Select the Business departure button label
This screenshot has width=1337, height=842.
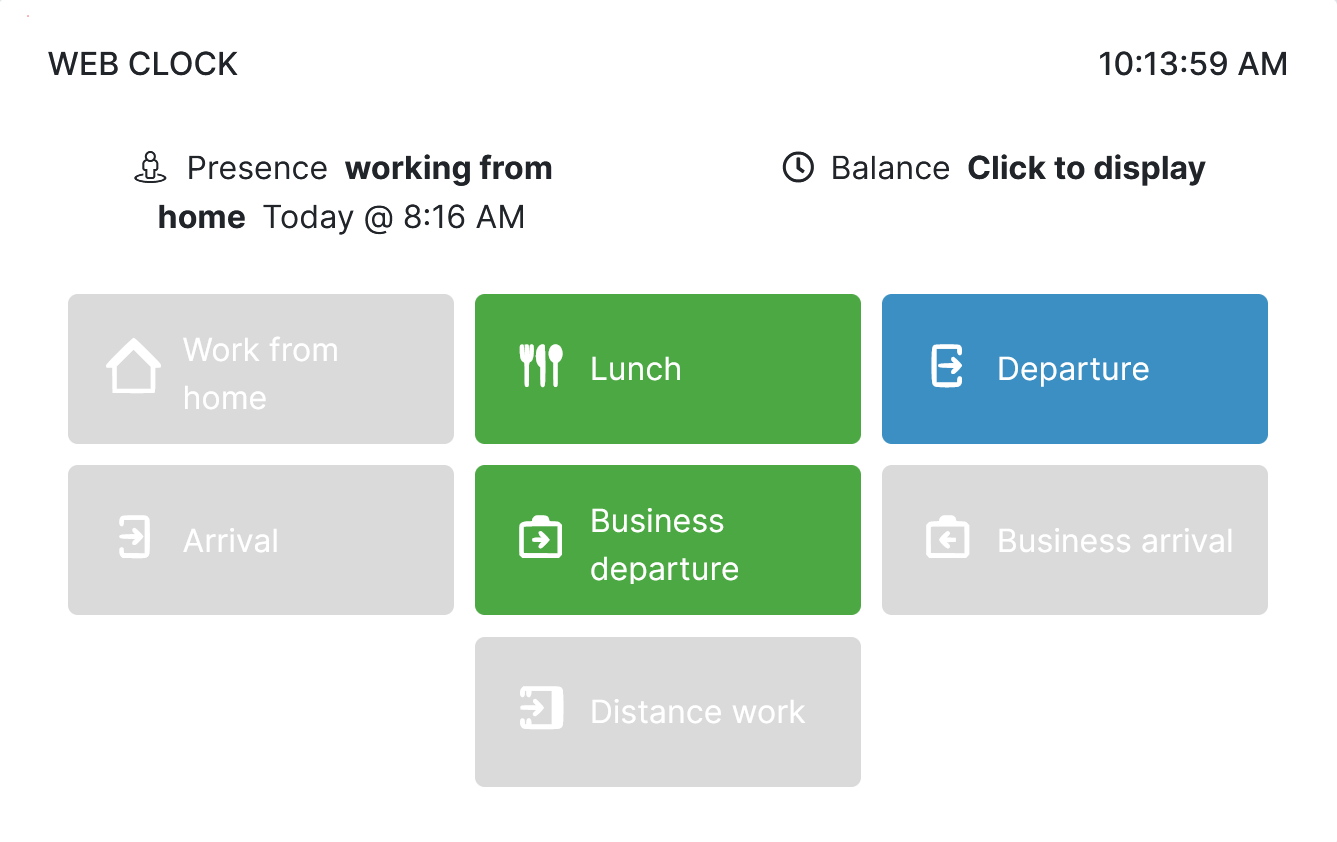[664, 544]
